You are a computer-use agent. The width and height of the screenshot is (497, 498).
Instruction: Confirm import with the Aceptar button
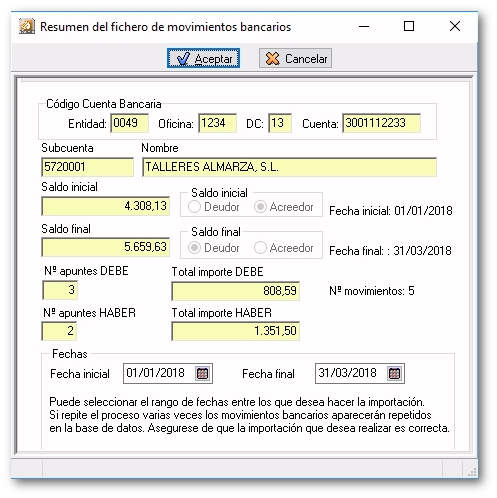203,58
